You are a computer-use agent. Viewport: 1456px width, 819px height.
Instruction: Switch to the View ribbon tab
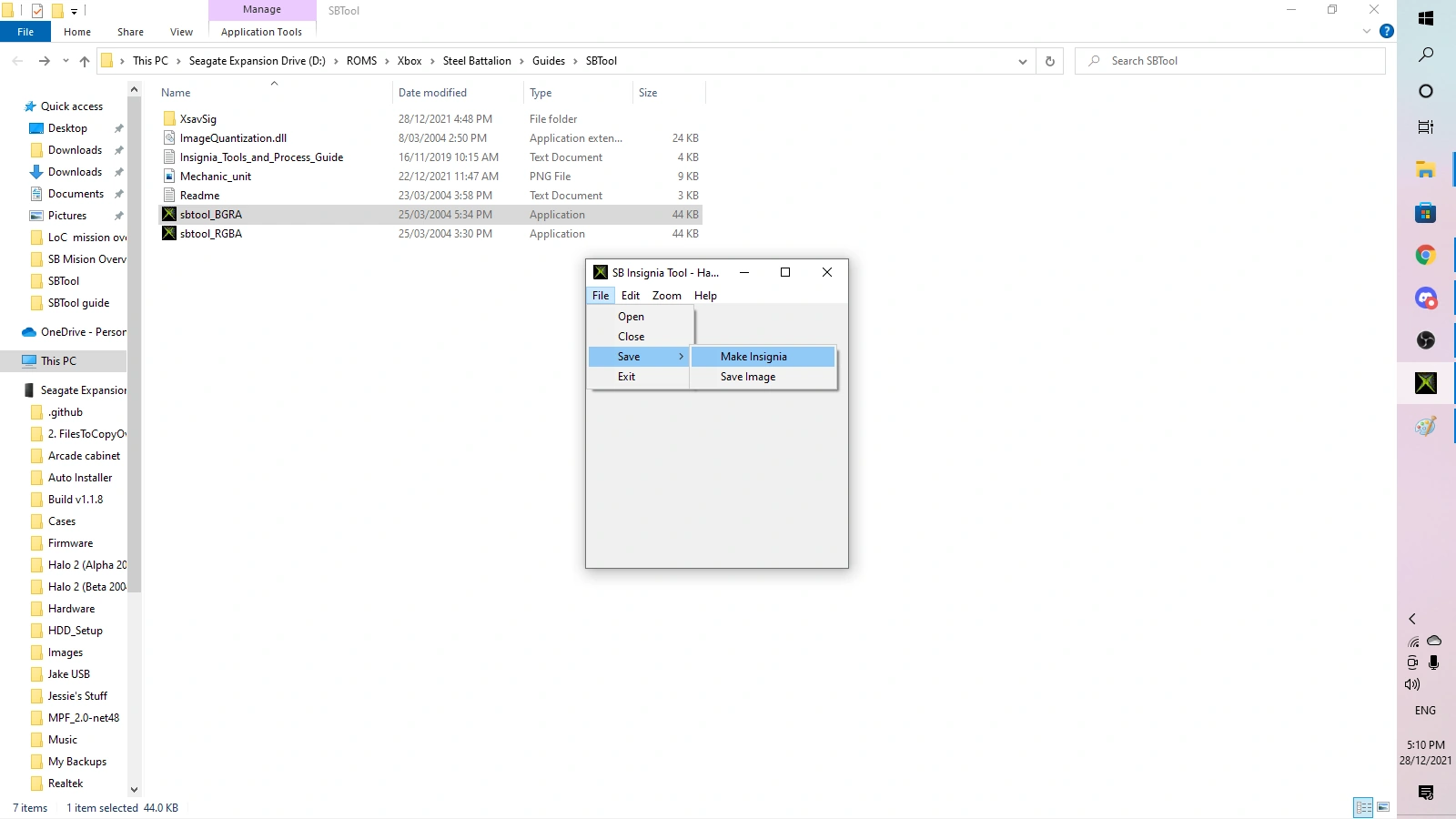181,32
